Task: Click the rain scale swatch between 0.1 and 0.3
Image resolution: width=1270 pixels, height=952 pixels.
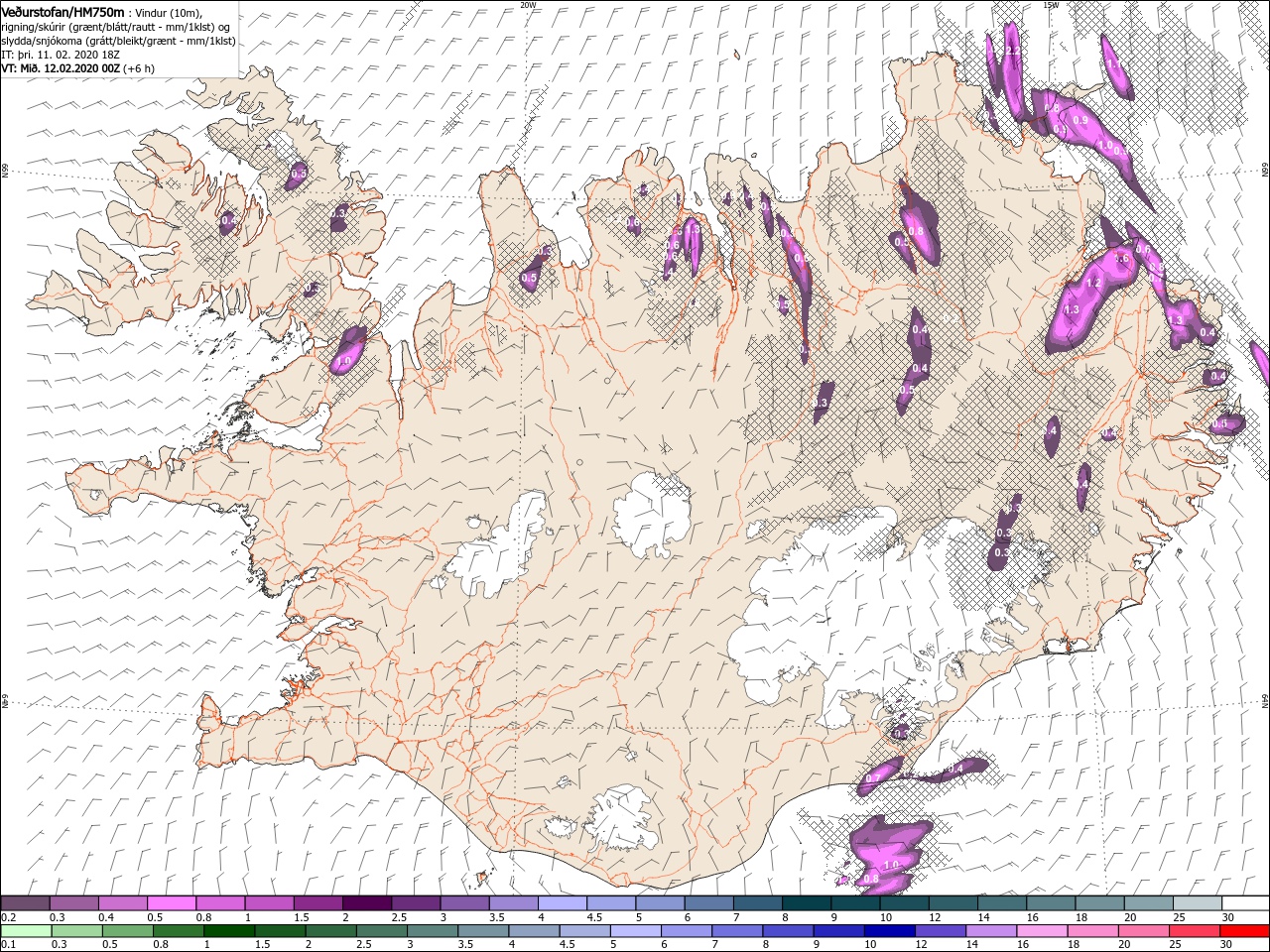Action: coord(26,931)
